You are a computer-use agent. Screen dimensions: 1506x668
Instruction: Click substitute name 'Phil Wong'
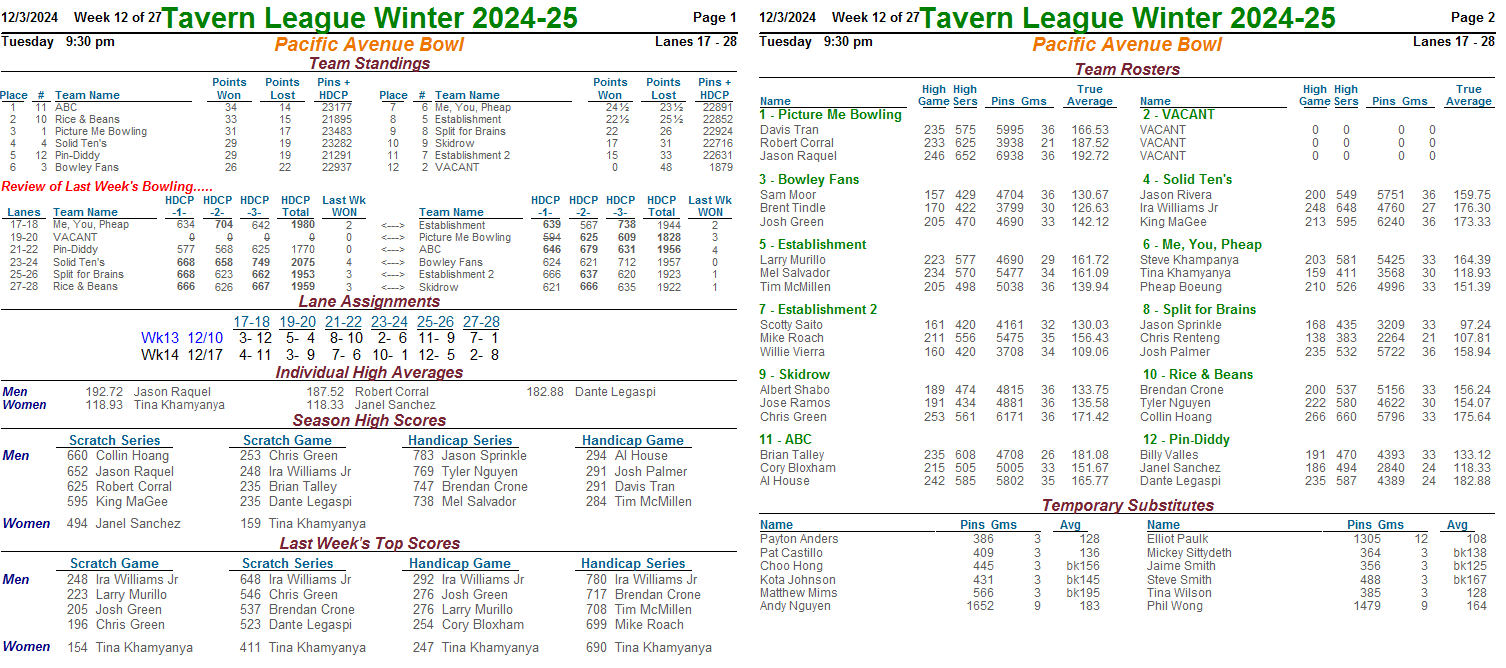(x=1176, y=606)
